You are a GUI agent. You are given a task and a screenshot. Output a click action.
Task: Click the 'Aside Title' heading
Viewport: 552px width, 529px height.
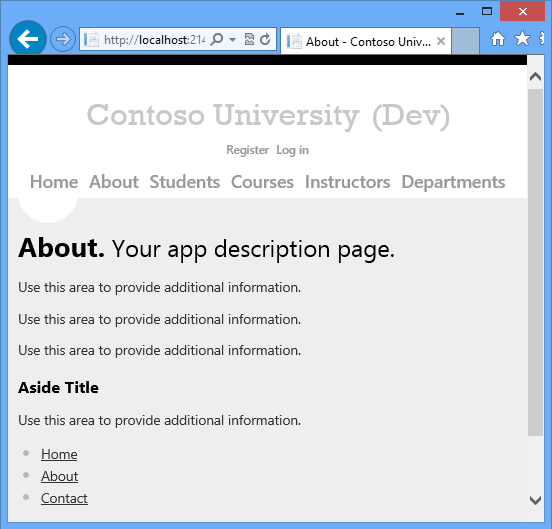coord(58,388)
